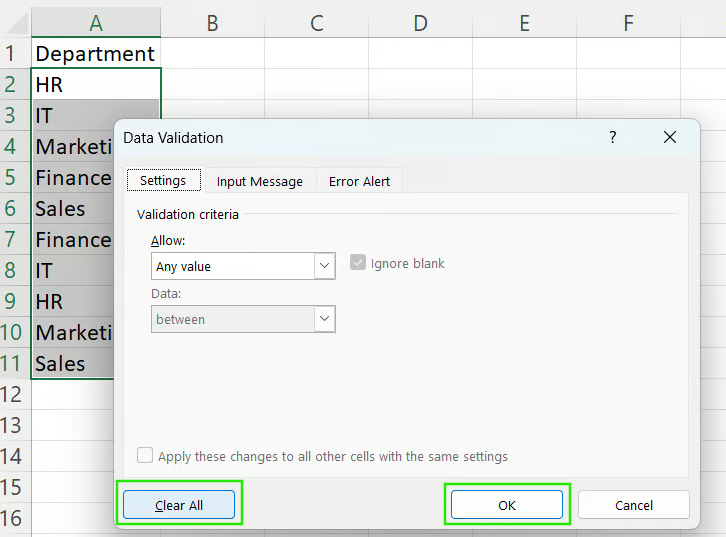Click the Help question mark icon

613,137
